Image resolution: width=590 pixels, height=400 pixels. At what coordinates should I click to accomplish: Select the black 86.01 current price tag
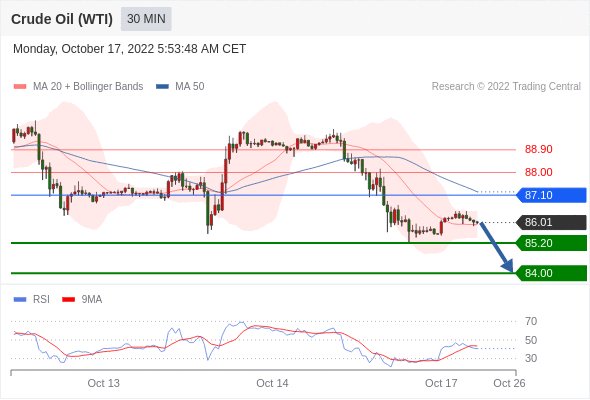551,222
